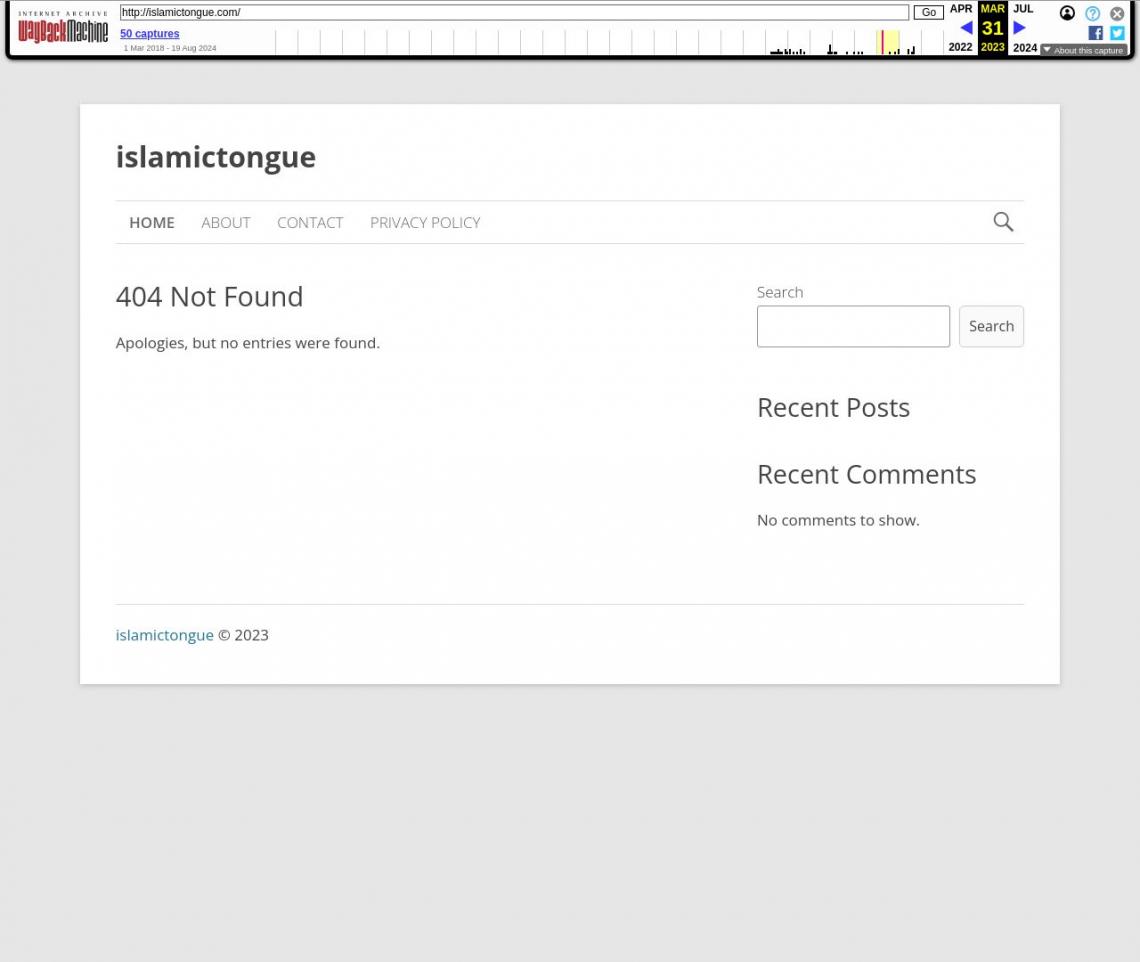Viewport: 1140px width, 962px height.
Task: Go to previous capture arrow
Action: coord(965,28)
